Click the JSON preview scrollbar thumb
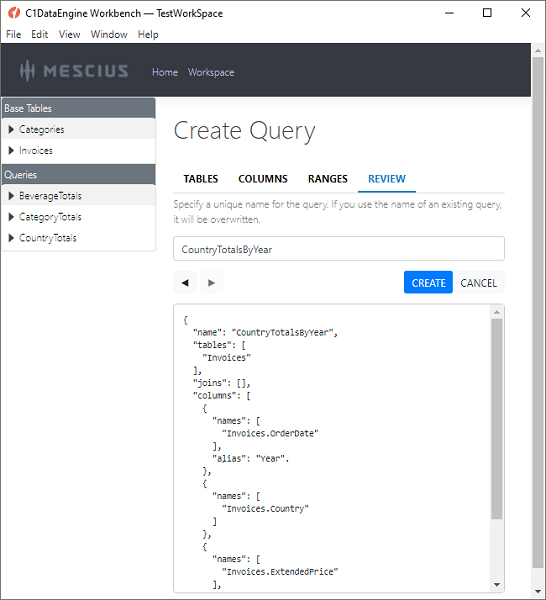 point(497,419)
